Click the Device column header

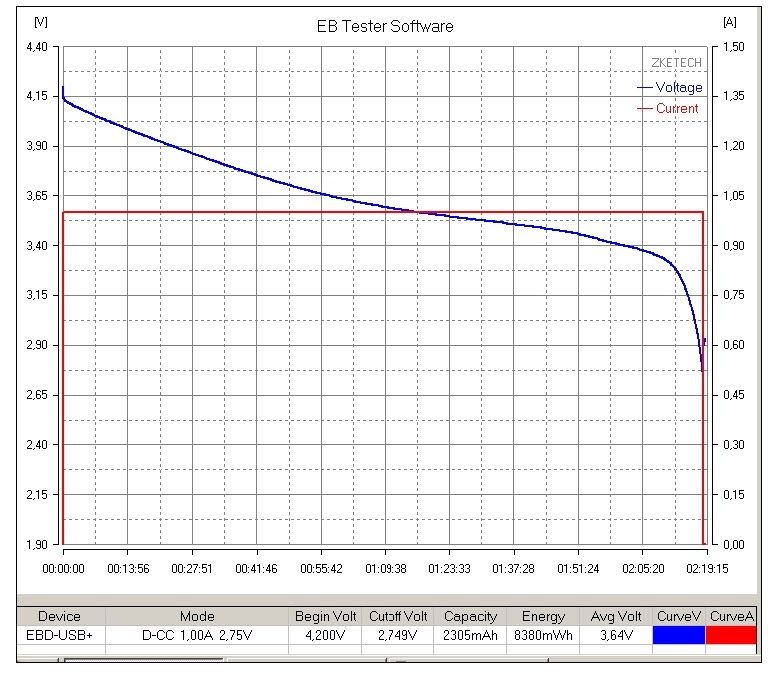point(58,616)
